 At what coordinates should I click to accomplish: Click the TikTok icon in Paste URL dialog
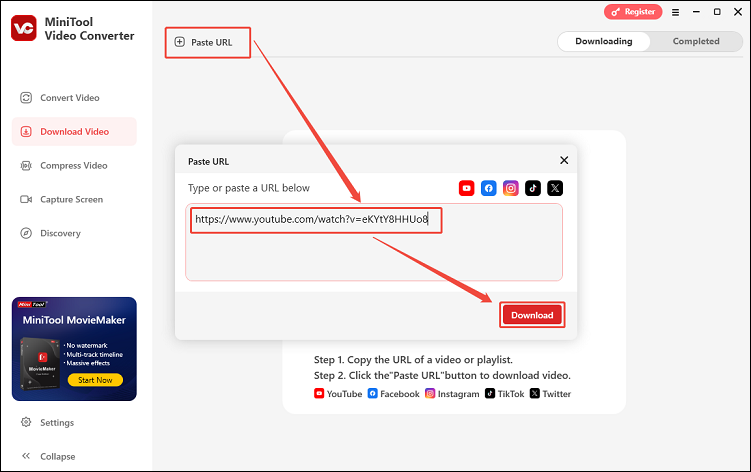tap(533, 188)
